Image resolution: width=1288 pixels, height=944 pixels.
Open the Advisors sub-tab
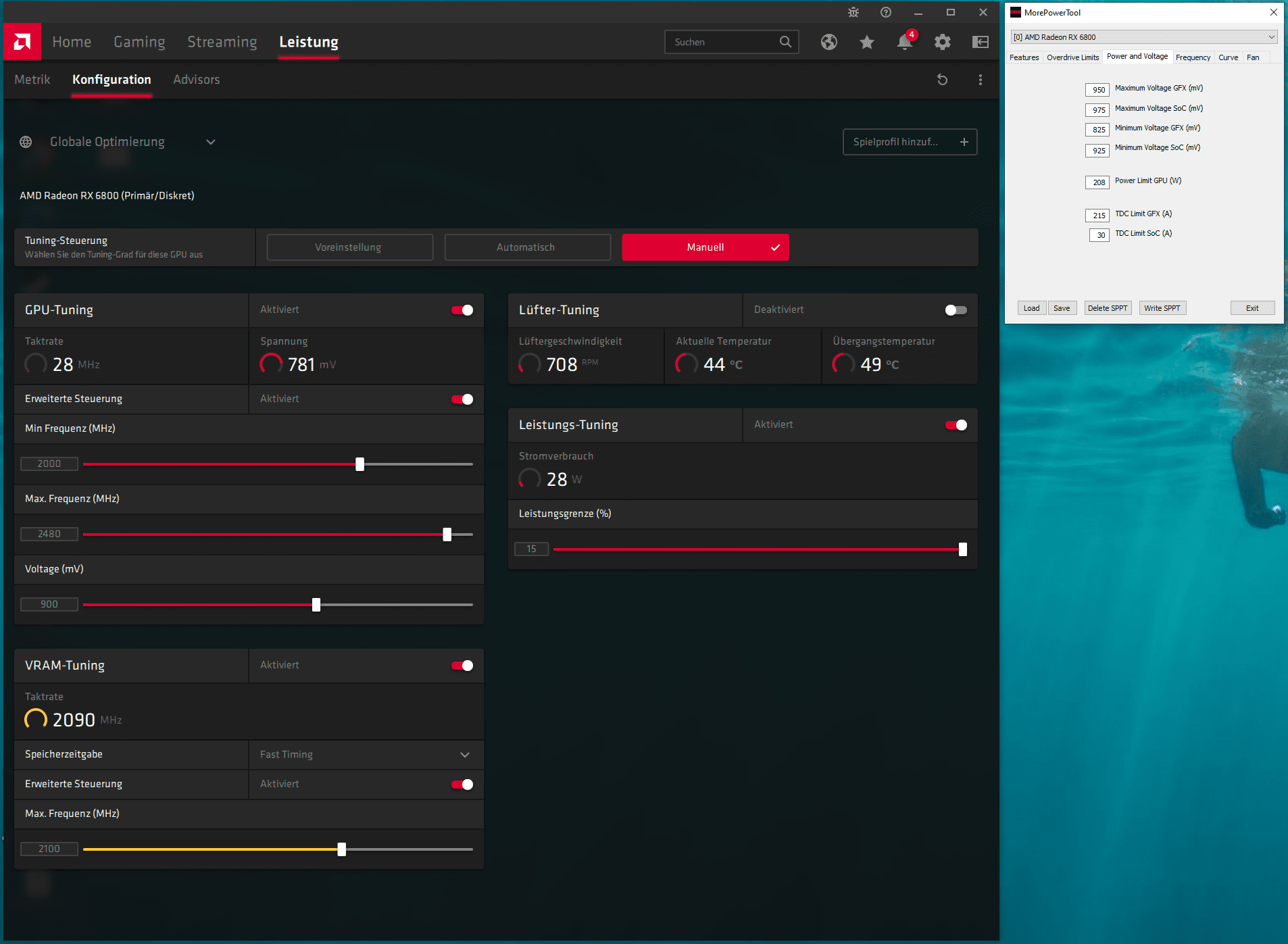click(x=197, y=80)
